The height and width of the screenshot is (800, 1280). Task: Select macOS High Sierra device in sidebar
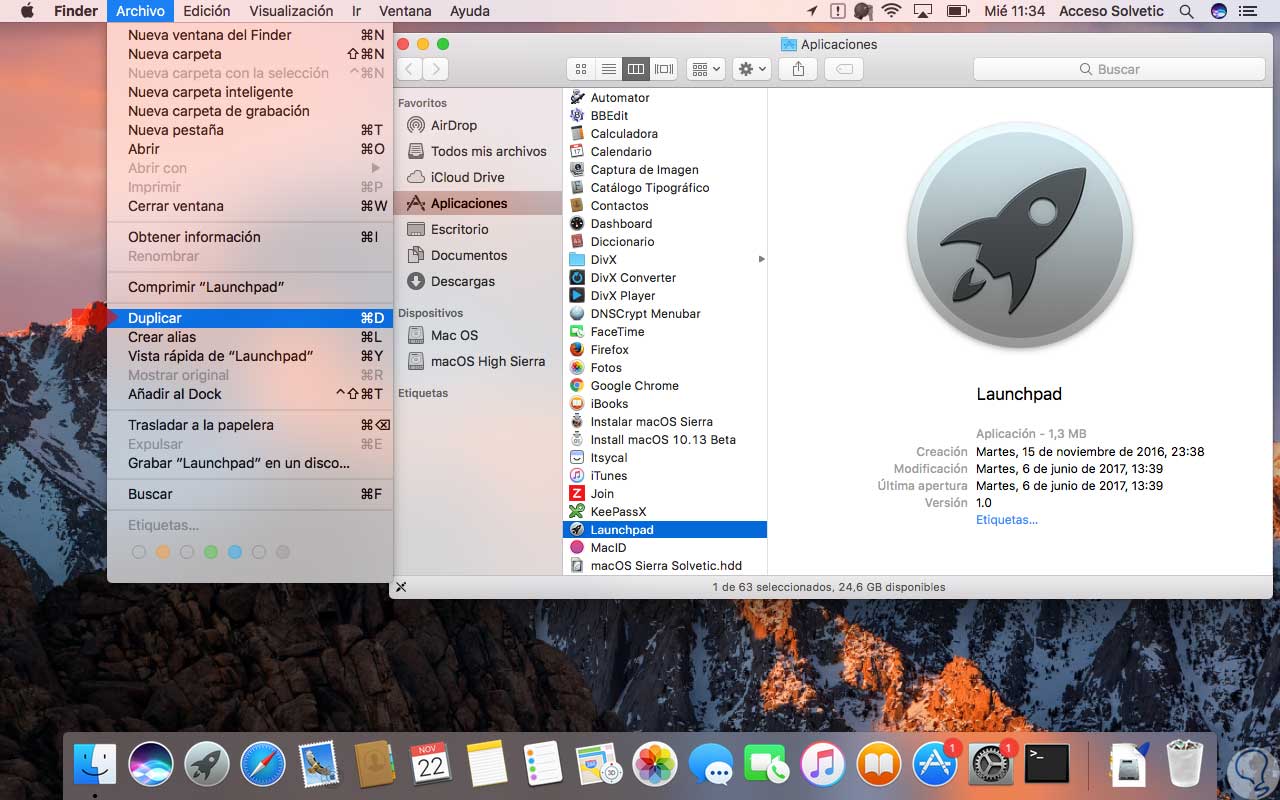[x=478, y=361]
